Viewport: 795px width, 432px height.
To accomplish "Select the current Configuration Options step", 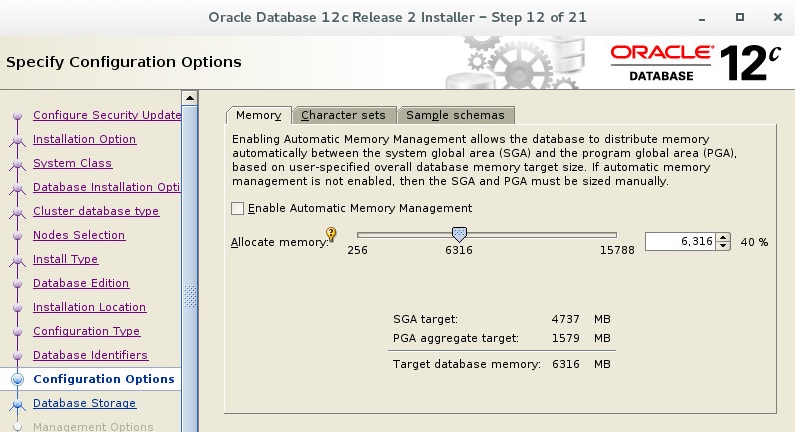I will point(104,379).
